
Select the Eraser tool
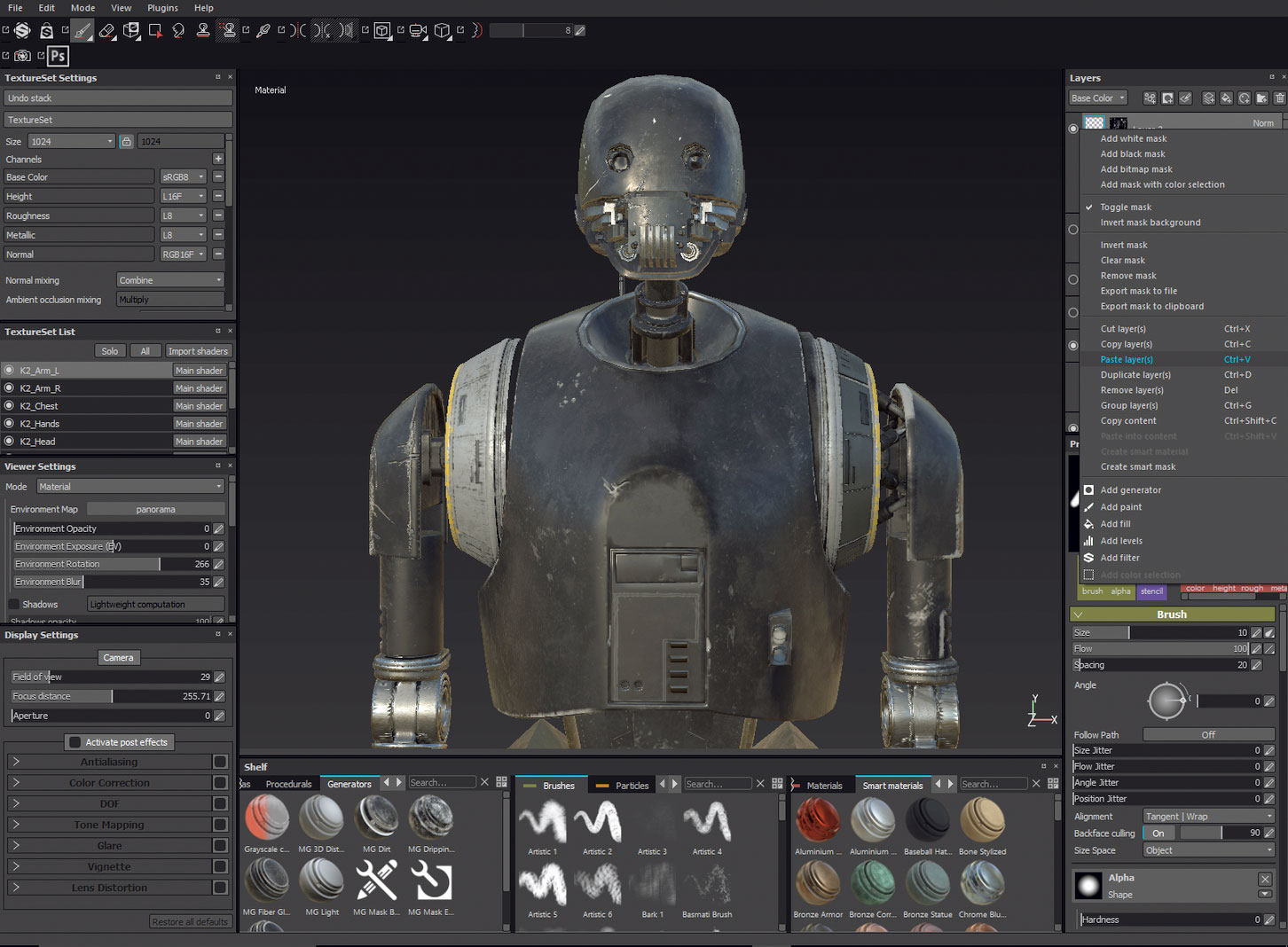point(107,31)
